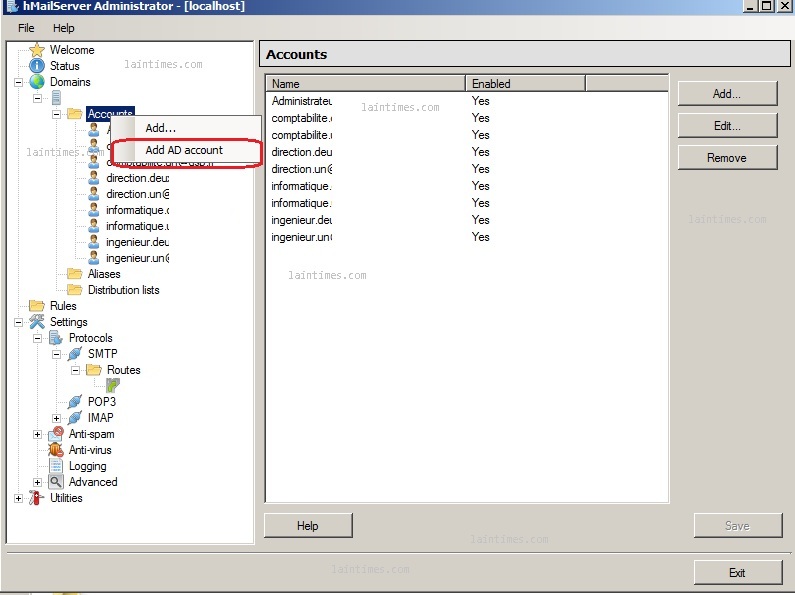Click the user icon beside direction.deu

pyautogui.click(x=94, y=178)
